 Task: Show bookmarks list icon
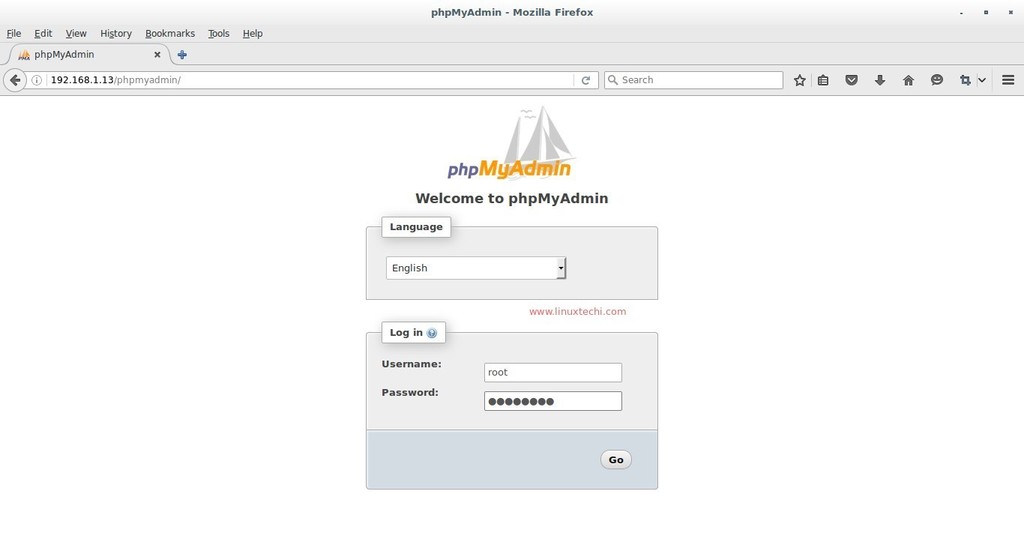pos(823,80)
